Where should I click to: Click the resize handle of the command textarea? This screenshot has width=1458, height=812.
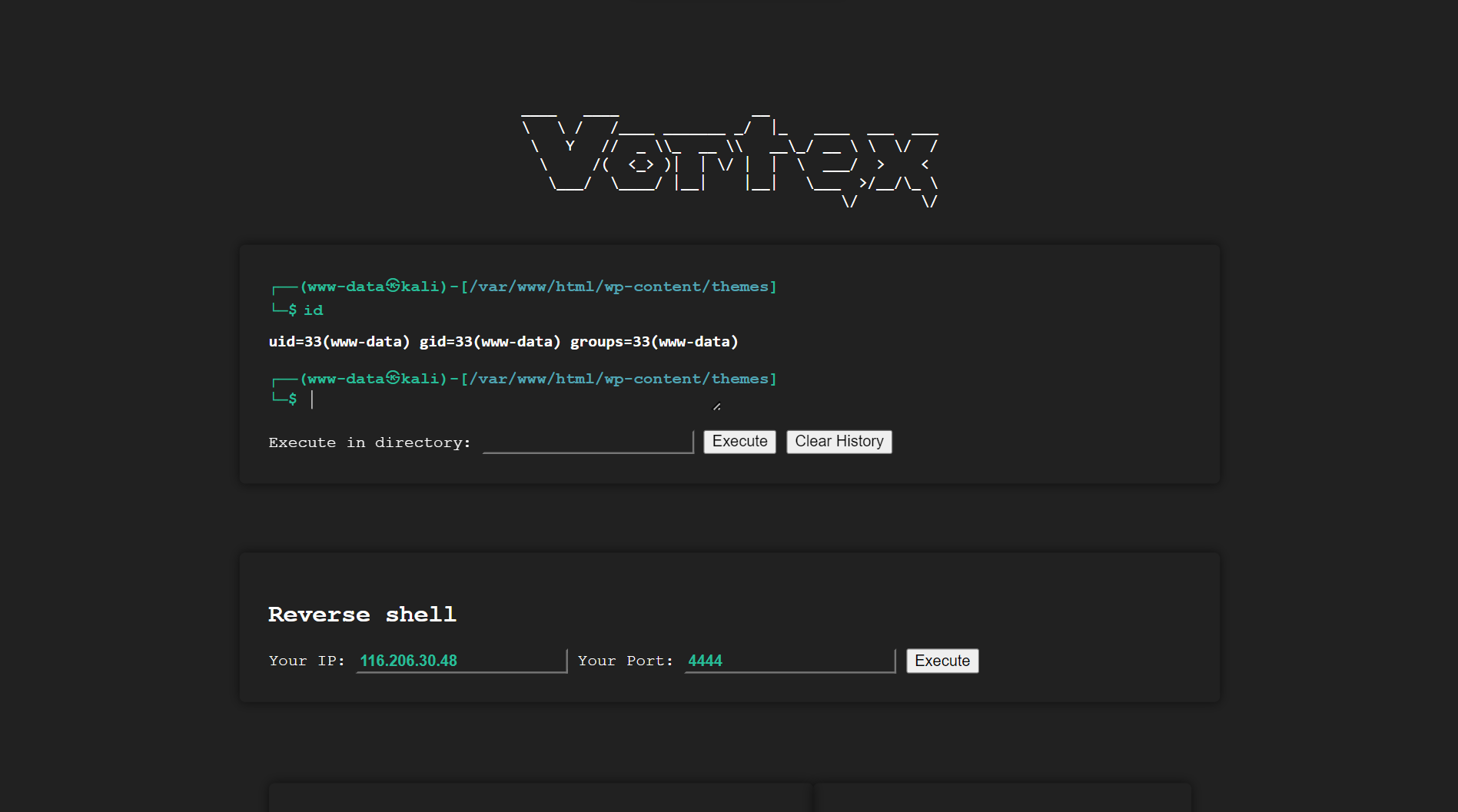[716, 406]
